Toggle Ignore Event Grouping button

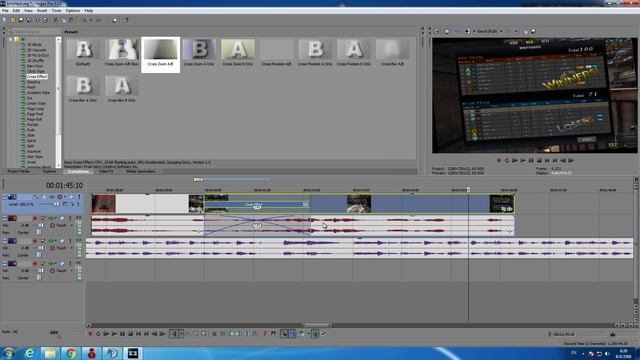click(323, 334)
